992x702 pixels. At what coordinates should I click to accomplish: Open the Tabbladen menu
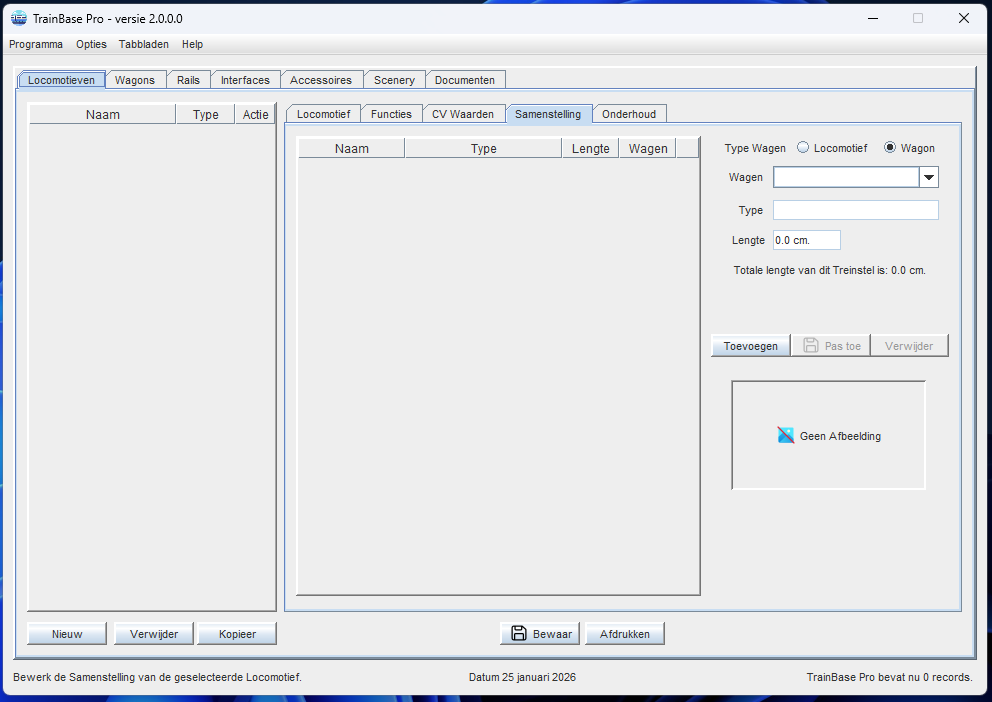(x=144, y=44)
